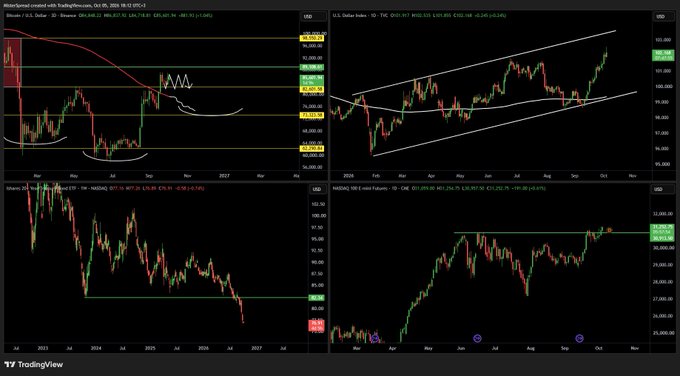
Task: Select upper white channel line on Dollar Index
Action: point(484,63)
